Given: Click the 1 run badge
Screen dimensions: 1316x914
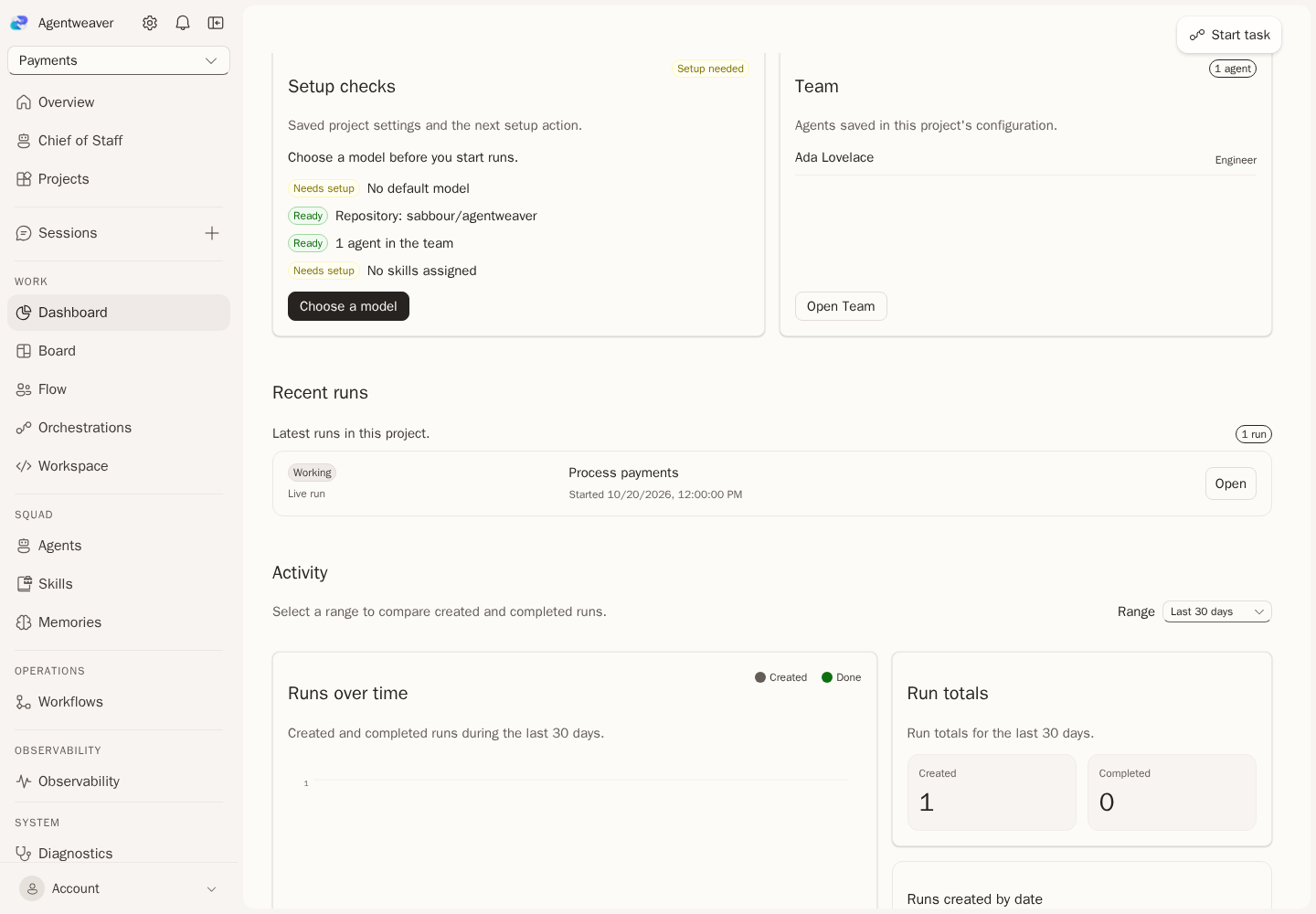Looking at the screenshot, I should [1253, 434].
